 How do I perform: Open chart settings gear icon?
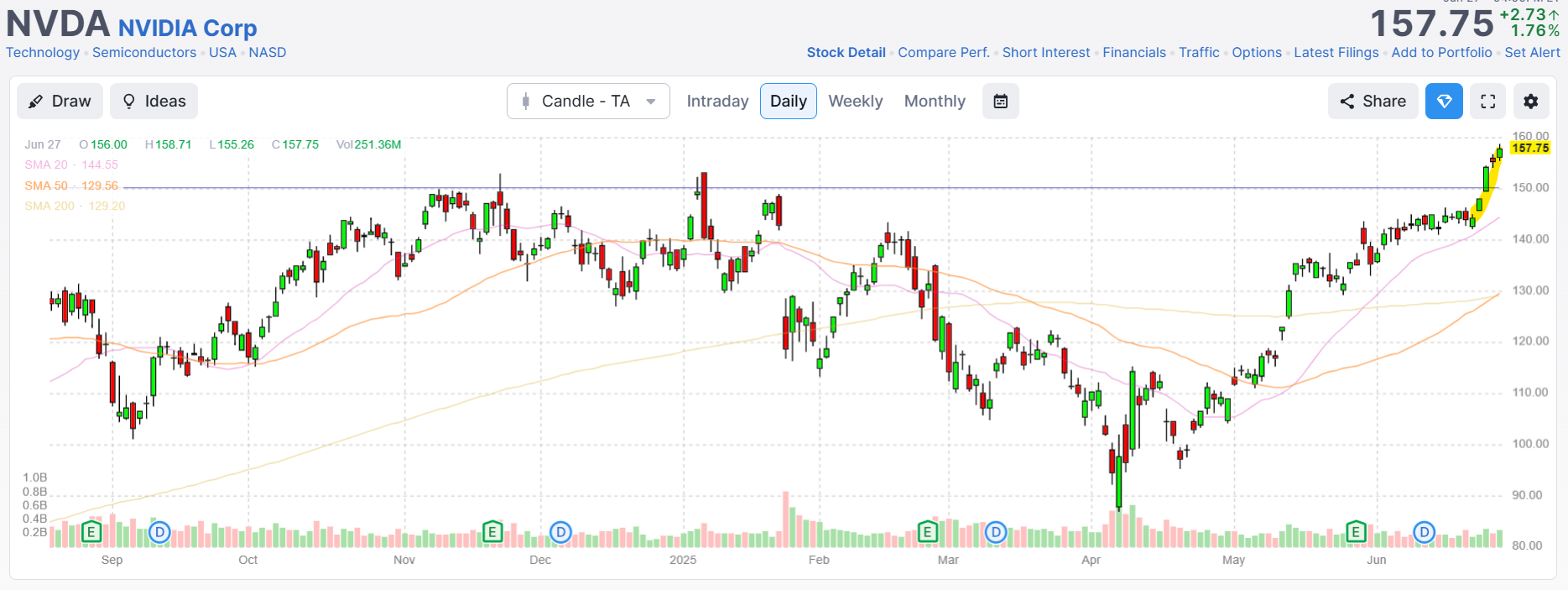(x=1531, y=102)
